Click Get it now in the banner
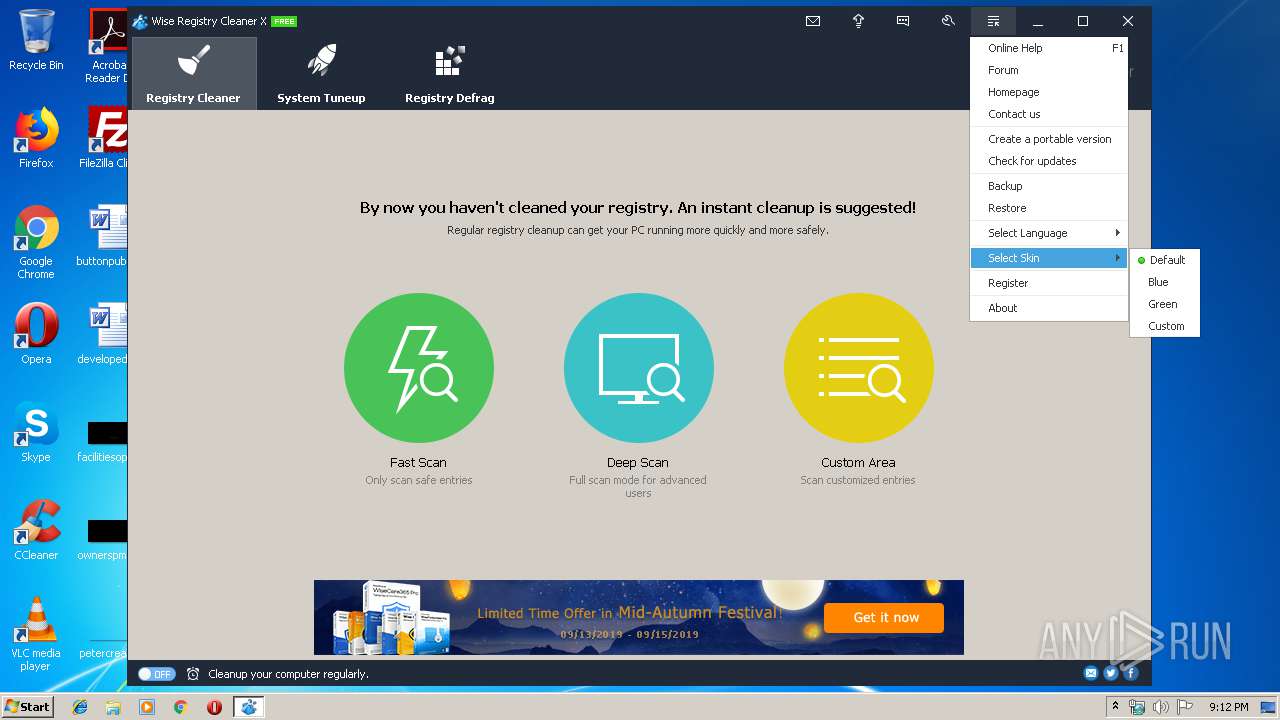 pyautogui.click(x=885, y=618)
